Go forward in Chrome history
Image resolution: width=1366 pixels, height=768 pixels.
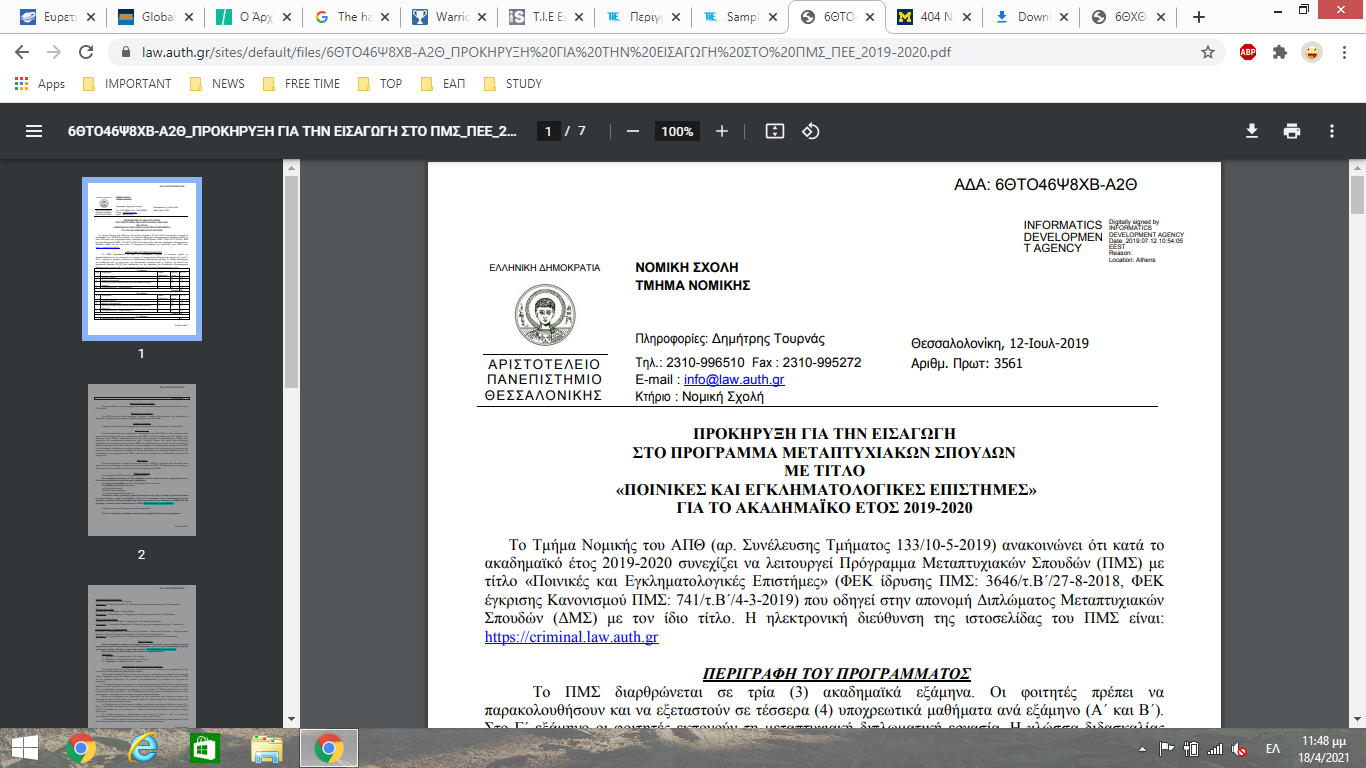point(55,52)
